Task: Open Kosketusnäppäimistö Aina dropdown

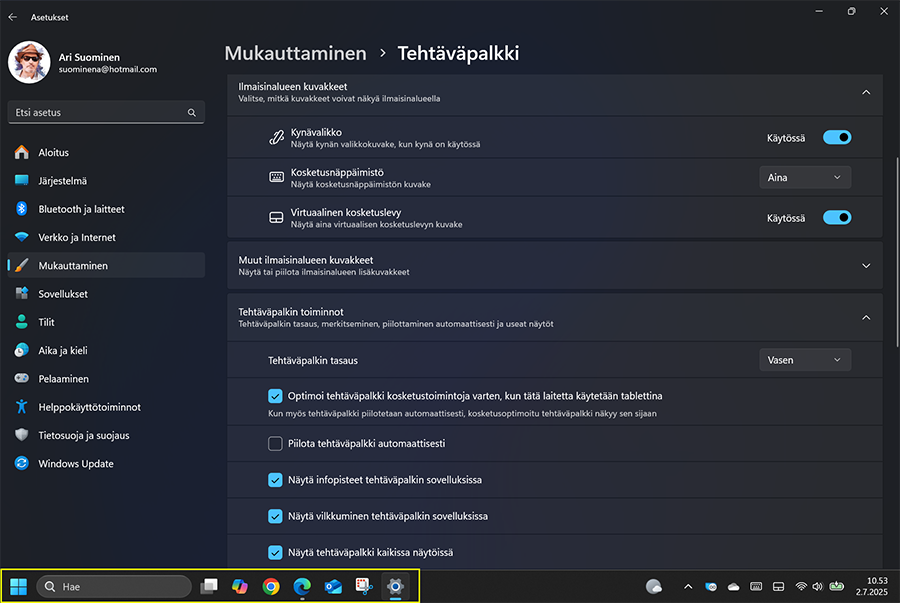Action: [x=805, y=177]
